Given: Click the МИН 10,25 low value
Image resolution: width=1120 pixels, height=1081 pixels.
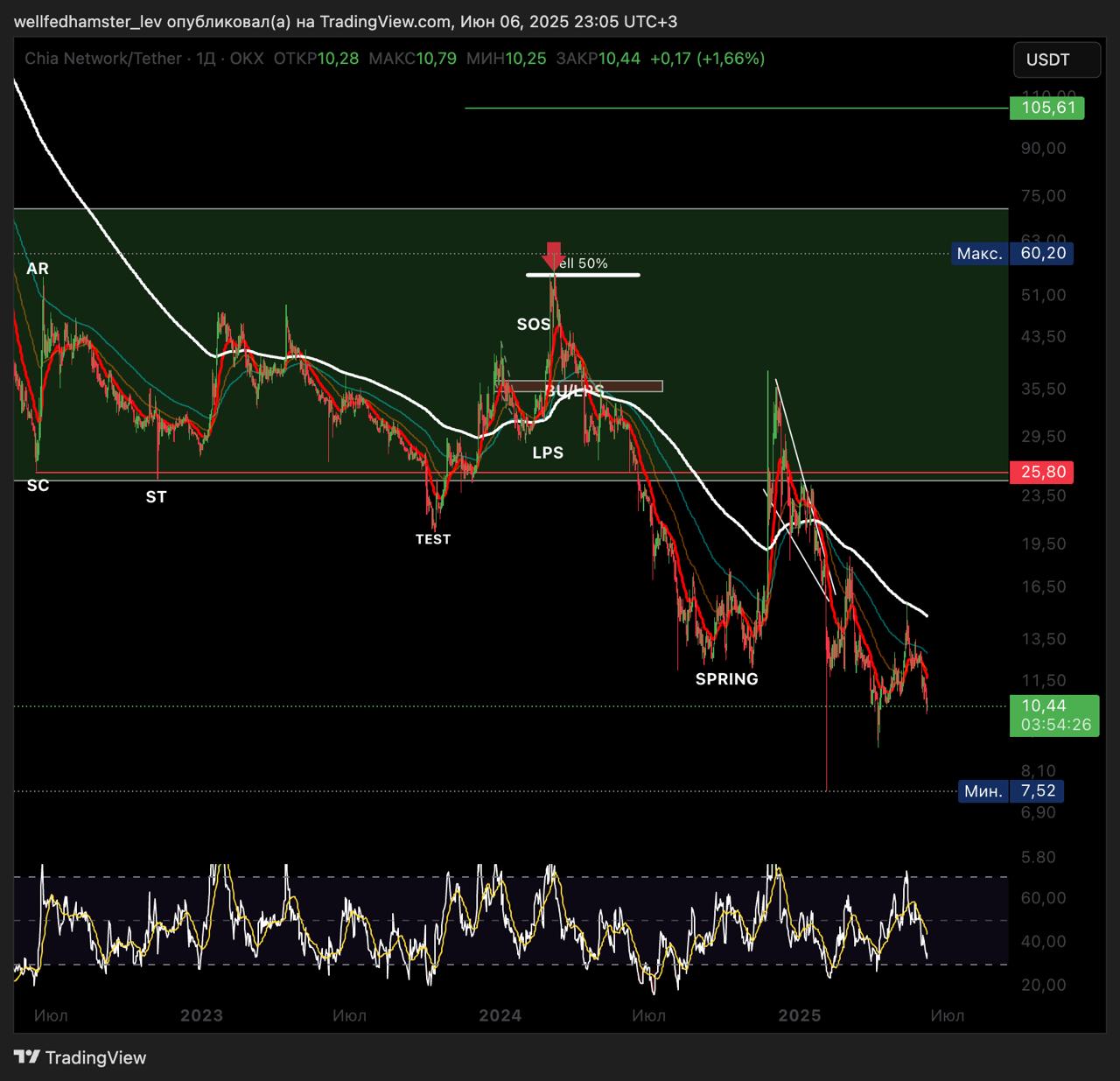Looking at the screenshot, I should [506, 59].
